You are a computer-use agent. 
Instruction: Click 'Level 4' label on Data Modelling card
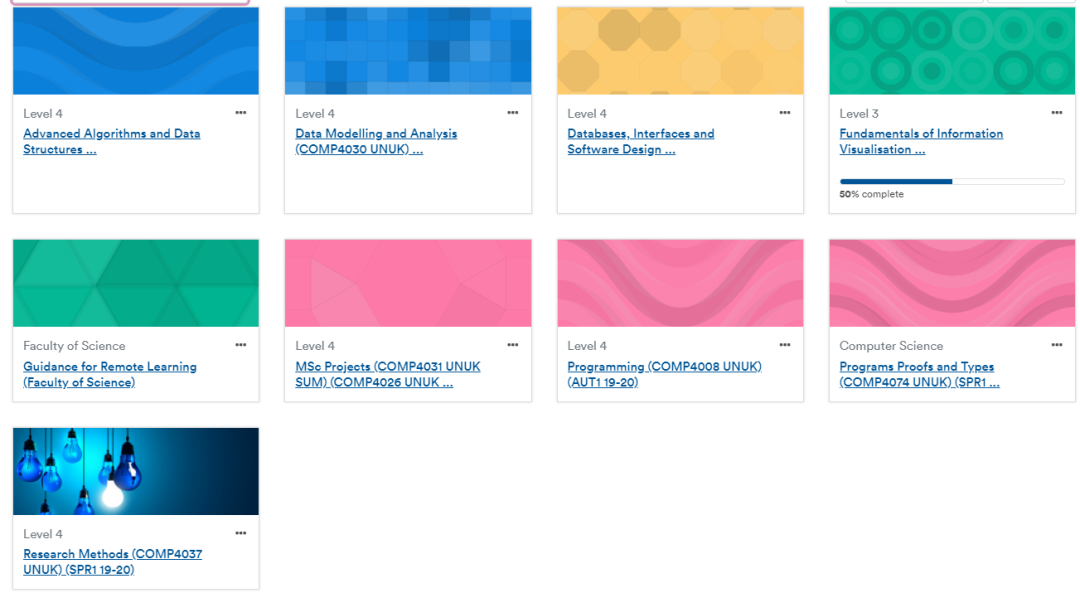click(315, 114)
